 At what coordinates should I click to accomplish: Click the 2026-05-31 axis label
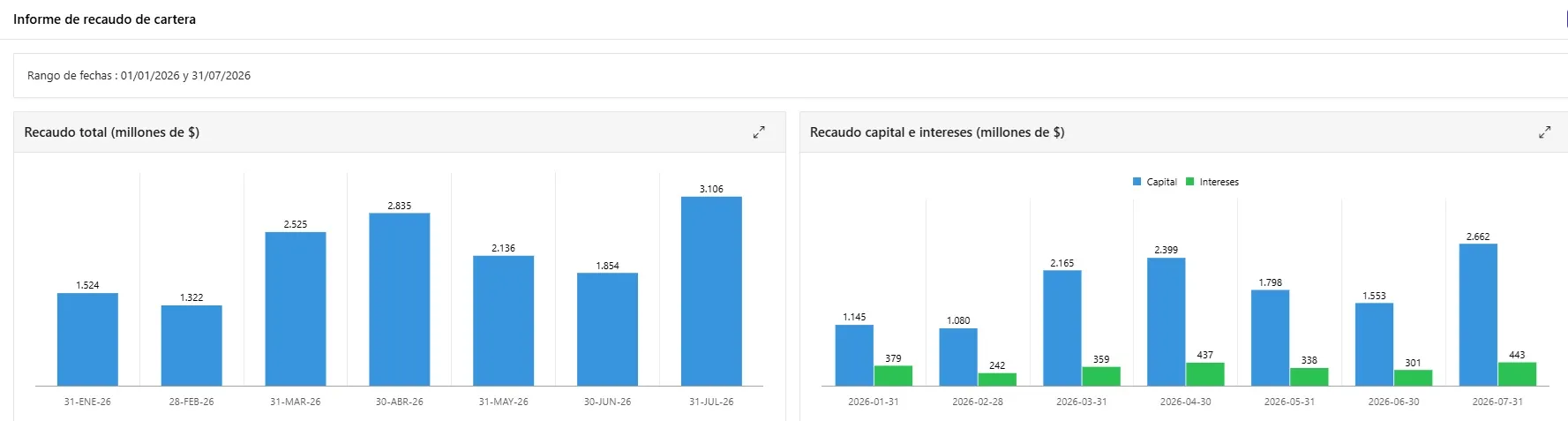1289,402
